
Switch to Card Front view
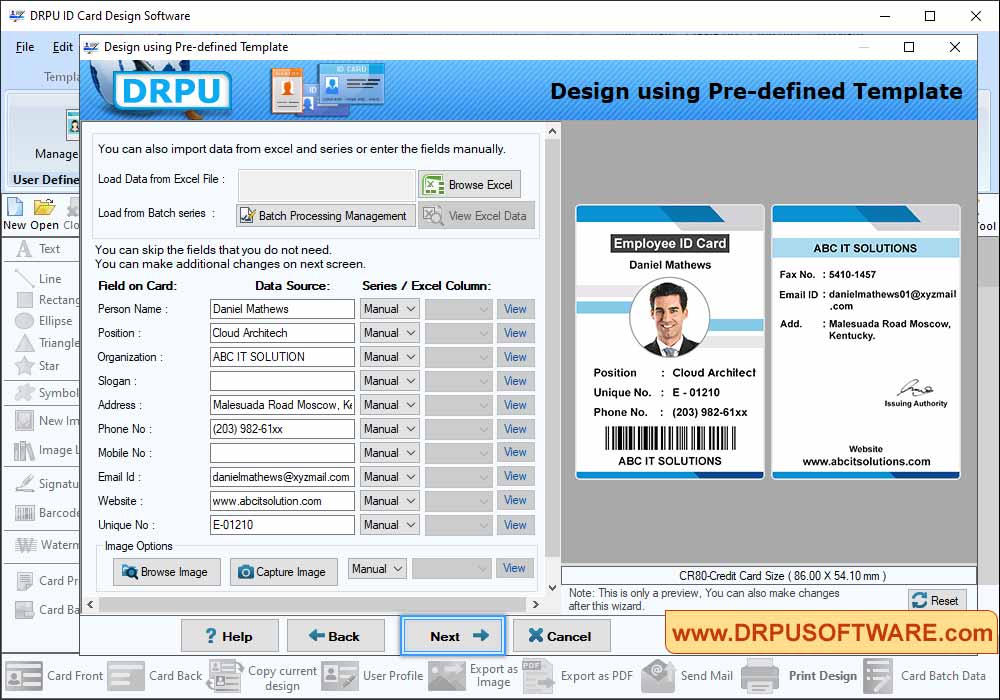pyautogui.click(x=54, y=676)
